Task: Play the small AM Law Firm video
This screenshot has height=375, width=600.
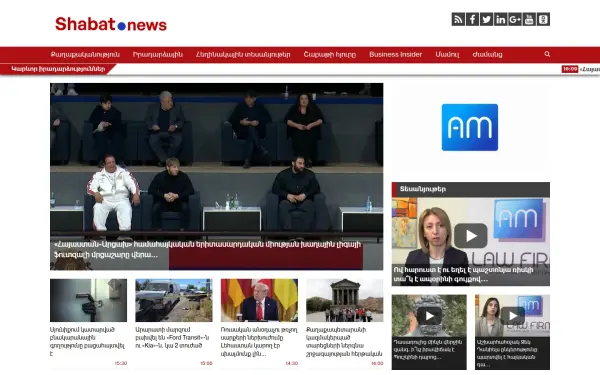Action: (513, 316)
